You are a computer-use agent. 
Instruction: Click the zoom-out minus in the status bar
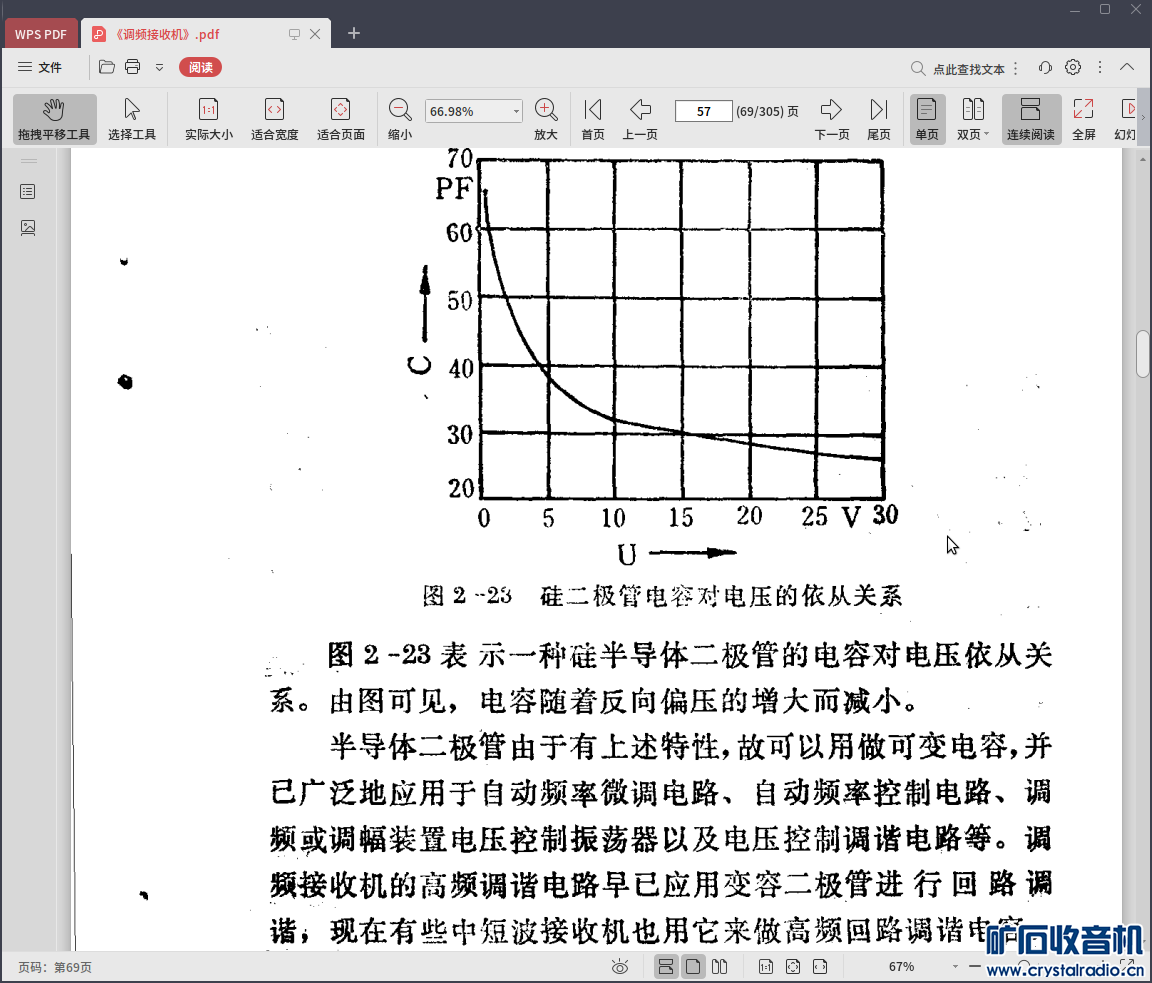(x=975, y=967)
